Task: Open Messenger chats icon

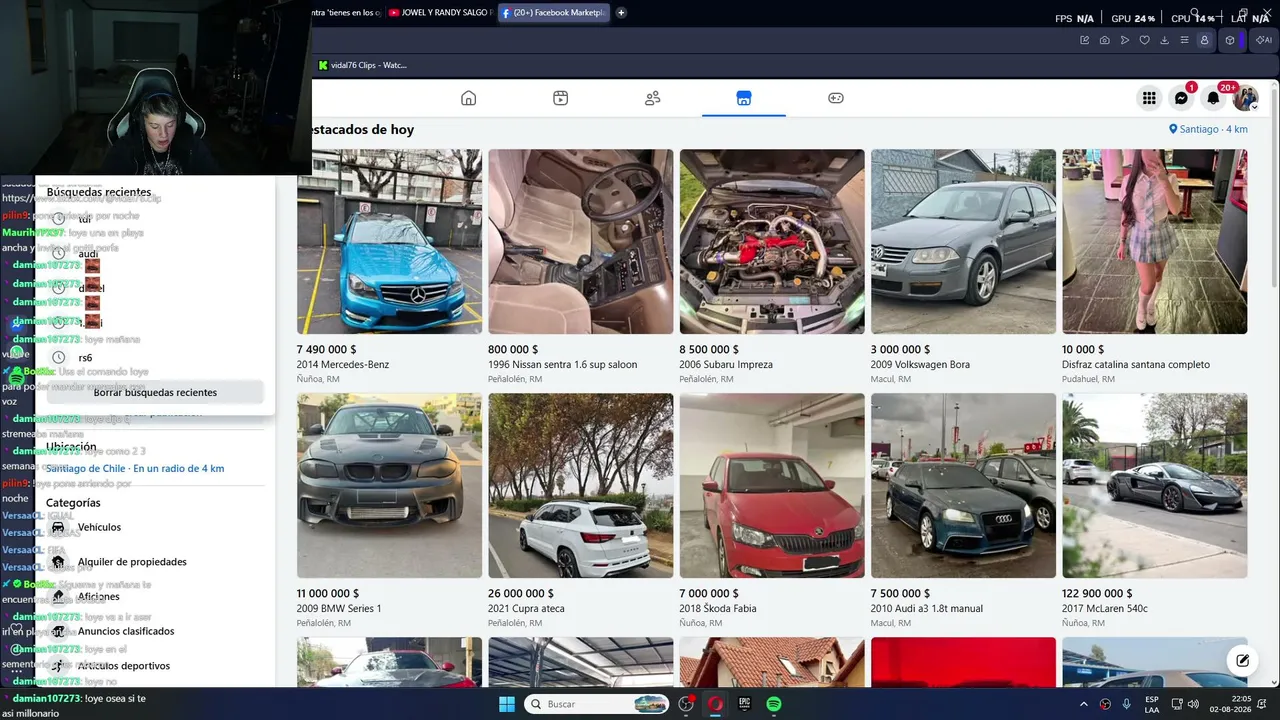Action: [x=1181, y=98]
